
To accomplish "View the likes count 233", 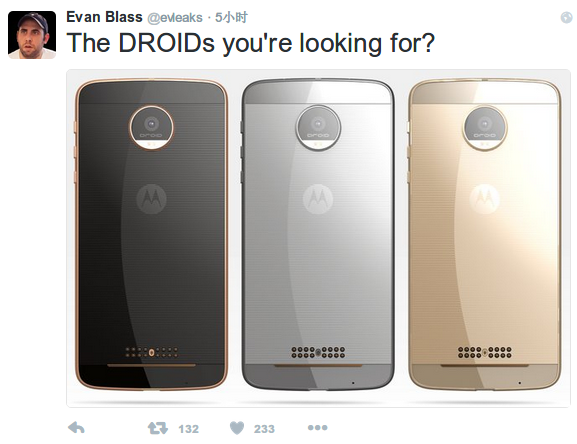I will [264, 429].
